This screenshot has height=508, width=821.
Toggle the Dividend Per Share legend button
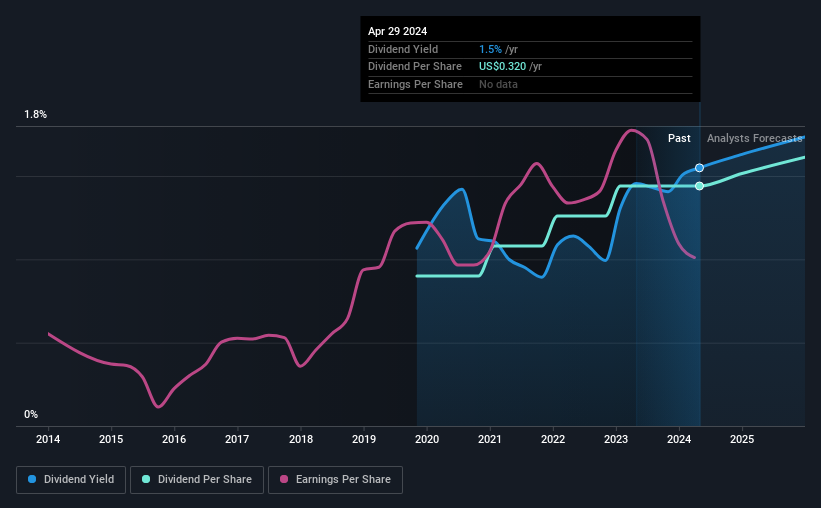click(x=197, y=480)
